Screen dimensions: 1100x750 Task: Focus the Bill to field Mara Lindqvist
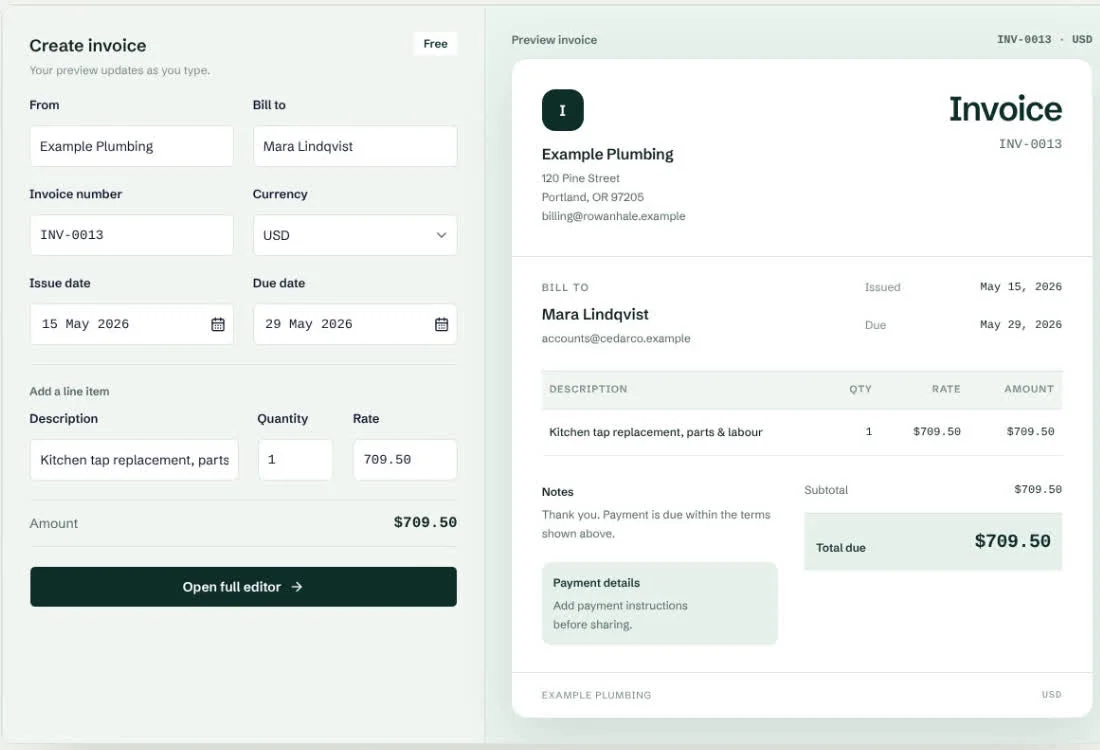[x=355, y=146]
